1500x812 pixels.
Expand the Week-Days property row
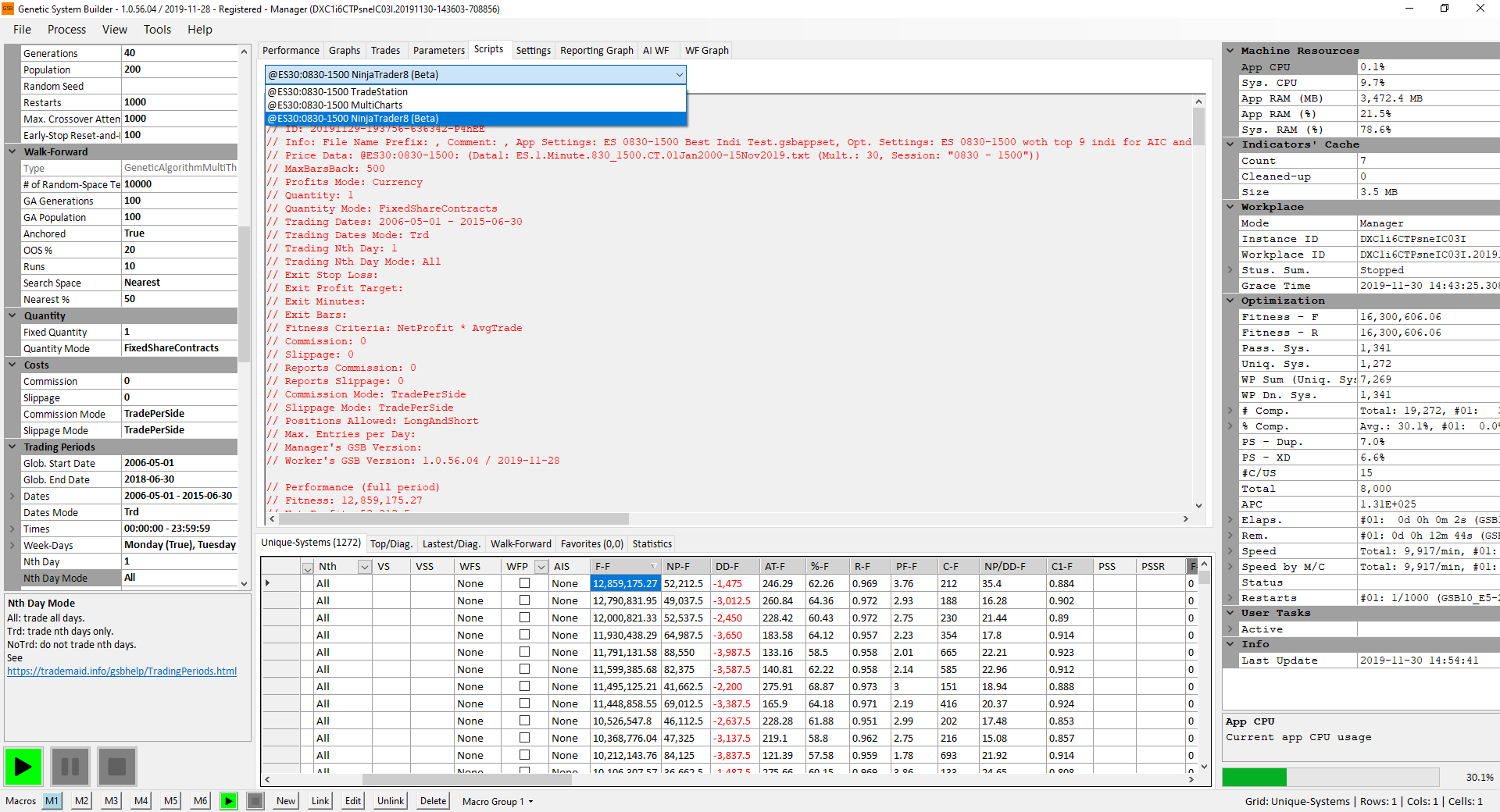coord(12,545)
